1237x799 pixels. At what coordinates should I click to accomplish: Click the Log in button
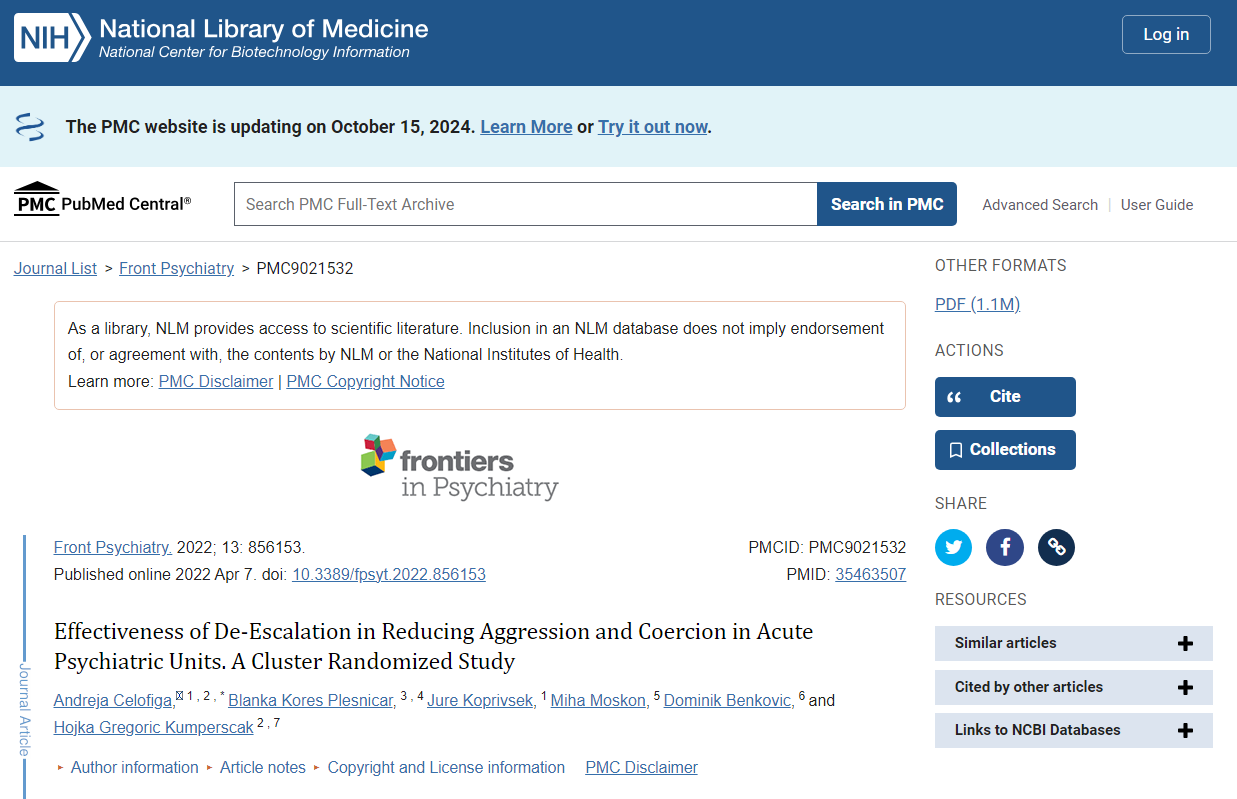(1166, 34)
